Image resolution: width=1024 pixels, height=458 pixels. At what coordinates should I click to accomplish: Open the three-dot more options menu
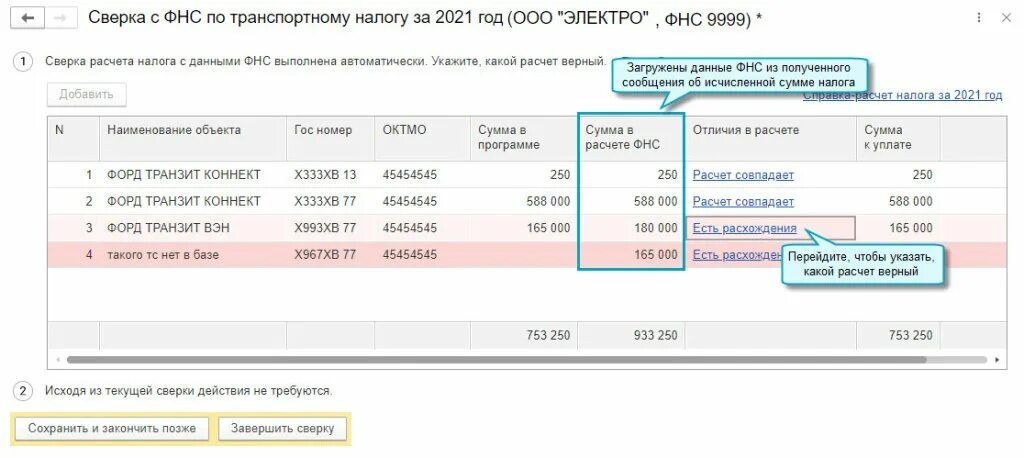click(x=978, y=18)
